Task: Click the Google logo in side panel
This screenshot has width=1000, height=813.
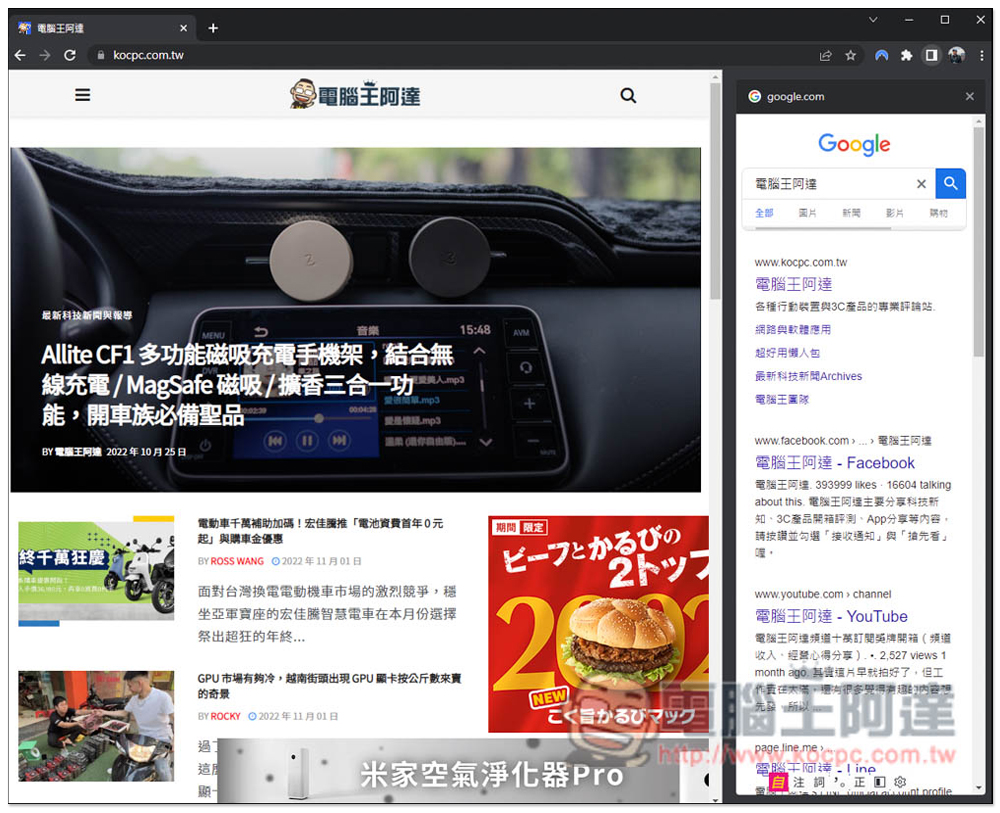Action: [854, 145]
